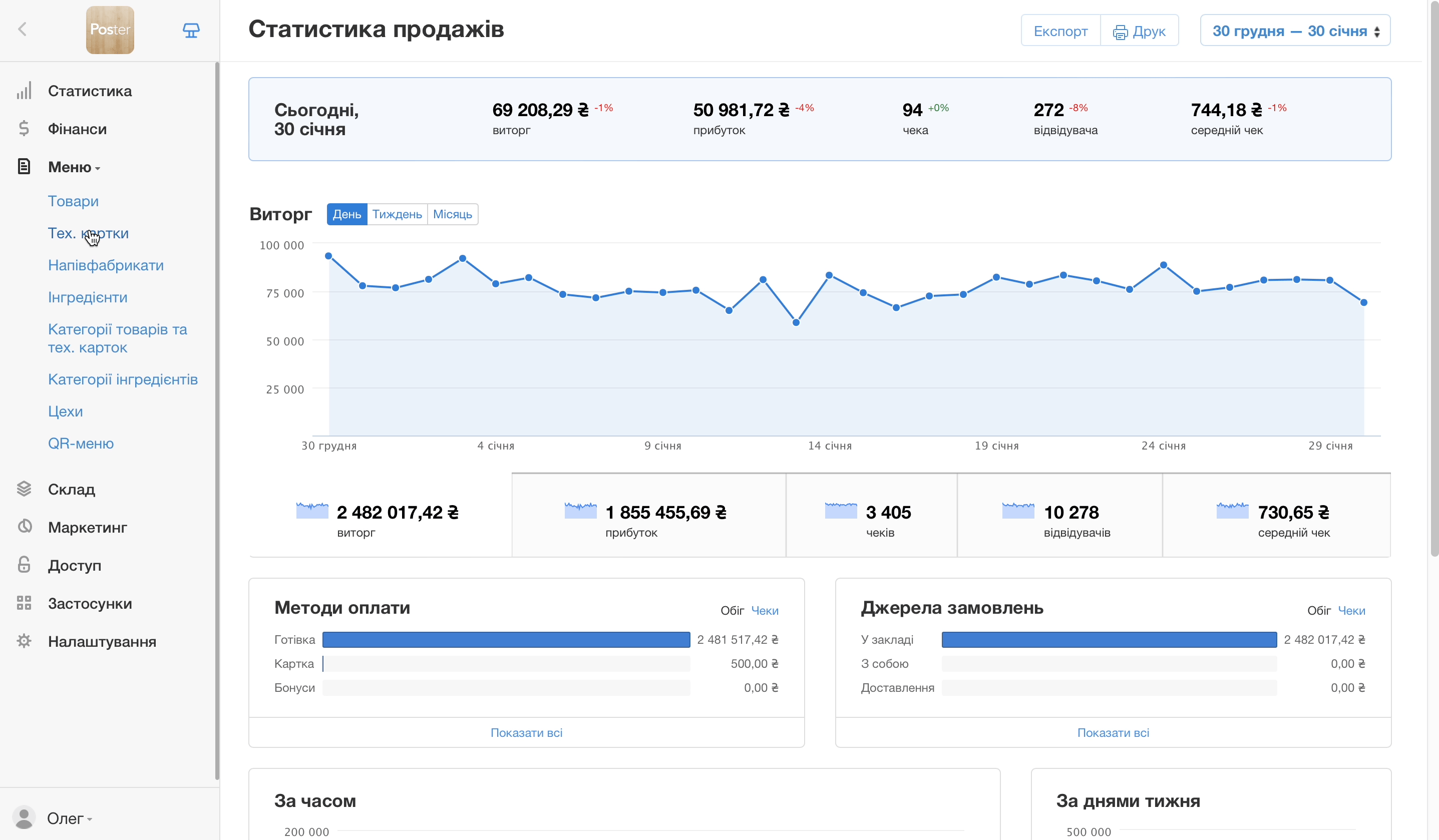Viewport: 1439px width, 840px height.
Task: Open the Інгредієнти menu item
Action: pos(87,297)
